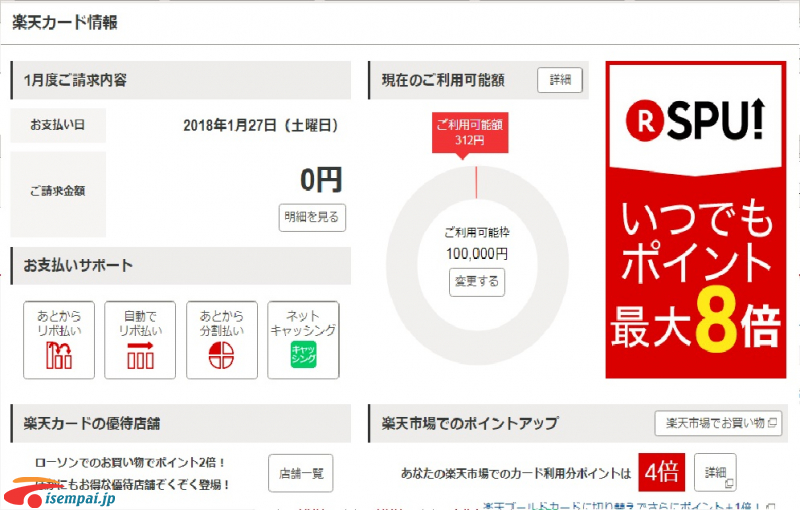Click 楽天市場でお買い物 button
Image resolution: width=800 pixels, height=510 pixels.
click(x=718, y=423)
